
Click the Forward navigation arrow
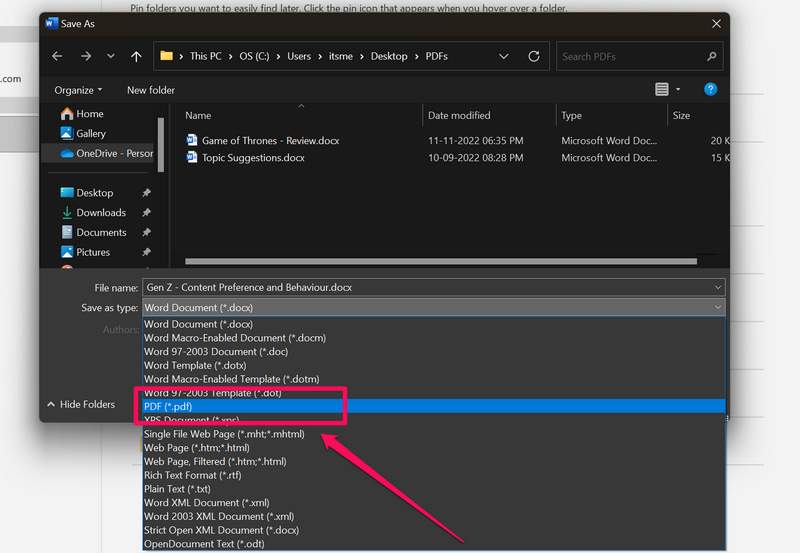tap(85, 57)
